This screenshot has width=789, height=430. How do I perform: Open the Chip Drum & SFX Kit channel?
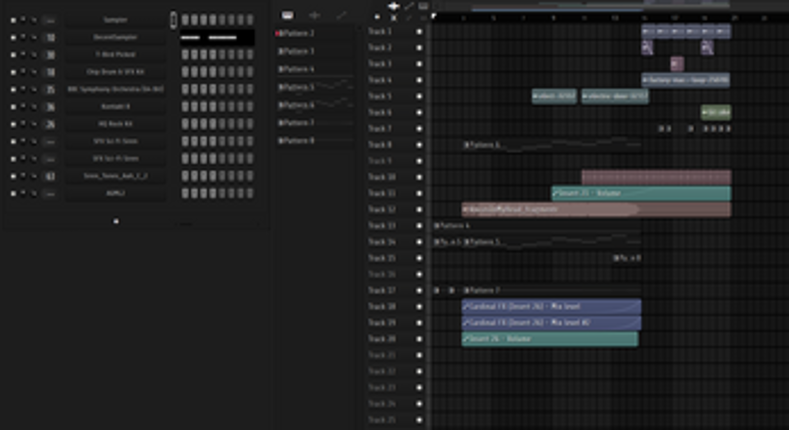pos(116,72)
